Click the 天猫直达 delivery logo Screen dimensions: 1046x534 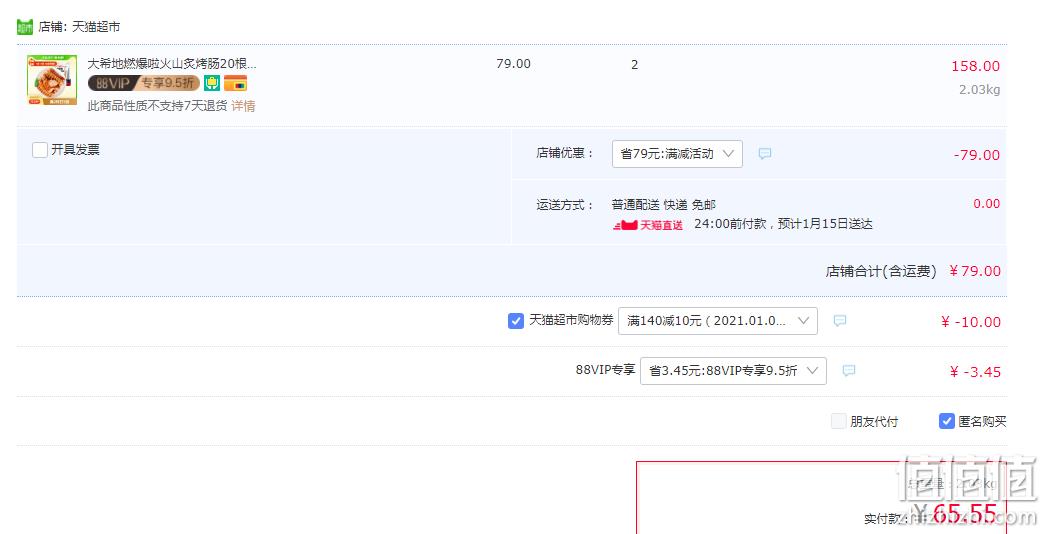[648, 225]
